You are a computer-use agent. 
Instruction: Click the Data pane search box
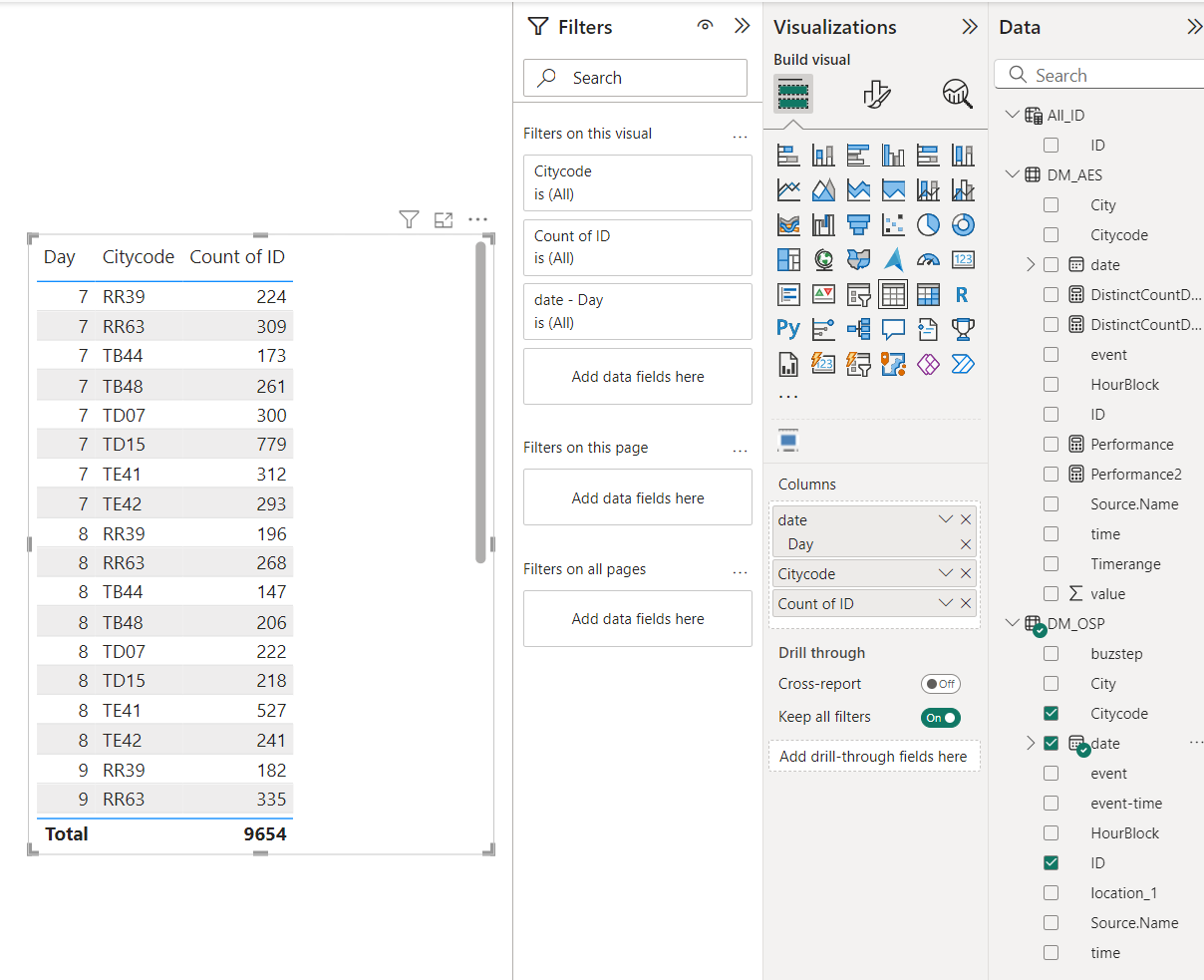1099,75
